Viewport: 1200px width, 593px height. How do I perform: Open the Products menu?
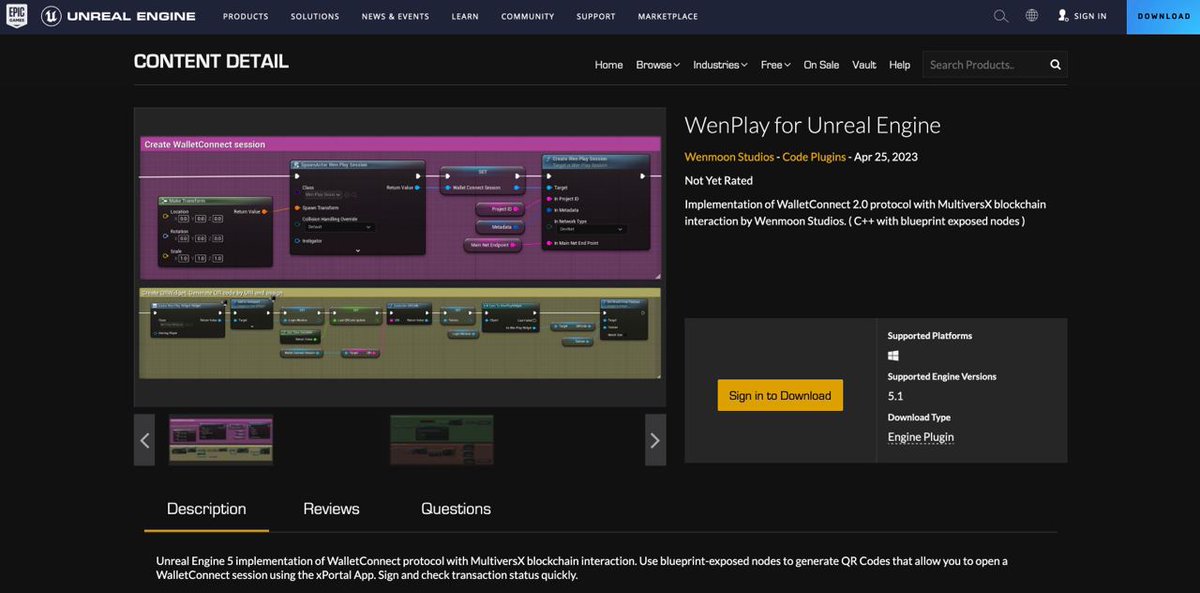[x=245, y=17]
